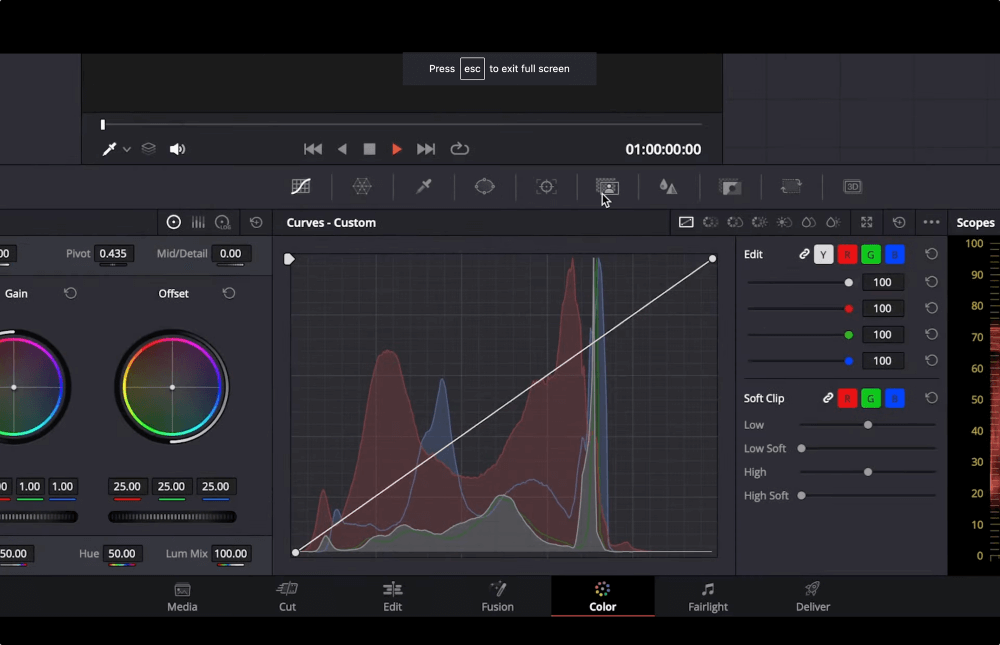Switch to log wheels mode
This screenshot has width=1000, height=645.
(223, 222)
